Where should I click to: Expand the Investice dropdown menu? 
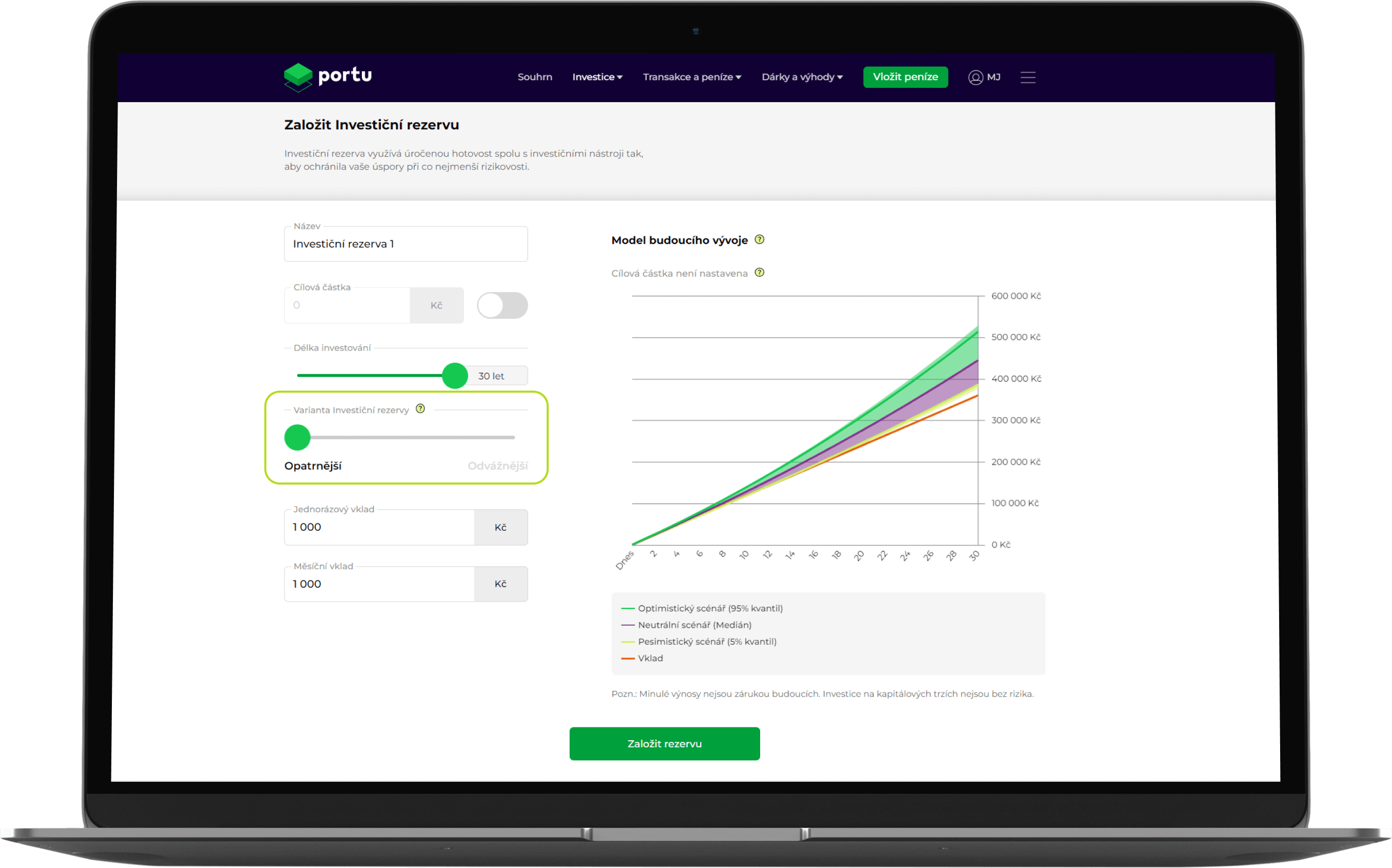click(x=597, y=77)
